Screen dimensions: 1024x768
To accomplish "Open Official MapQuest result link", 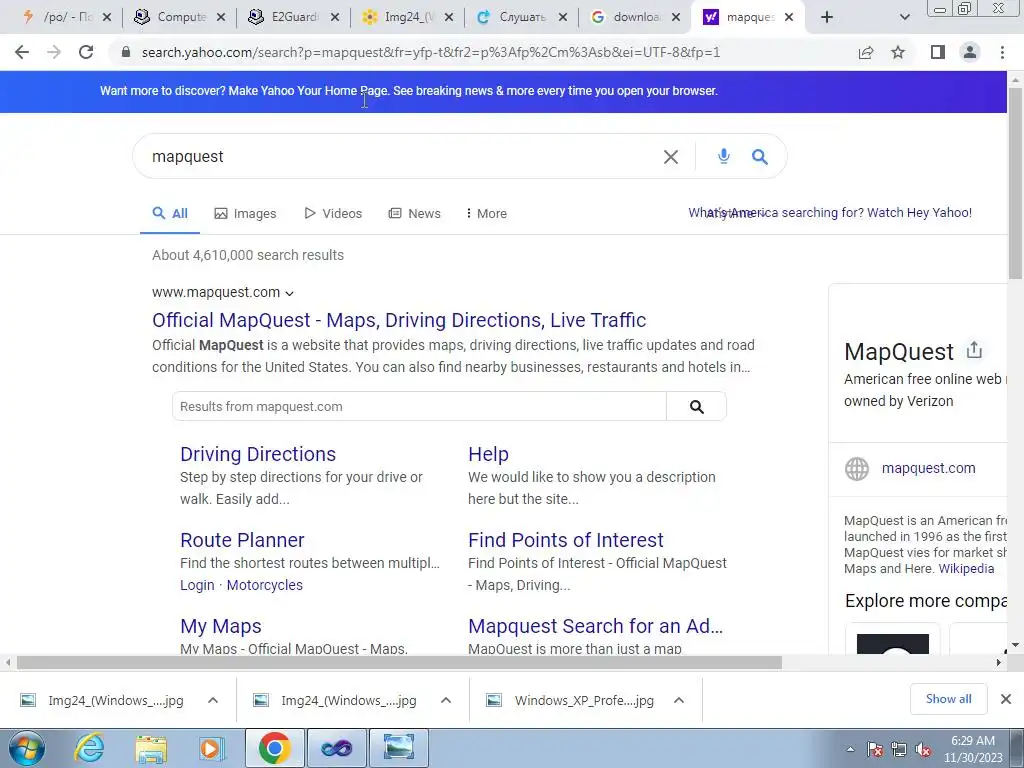I will (x=399, y=320).
